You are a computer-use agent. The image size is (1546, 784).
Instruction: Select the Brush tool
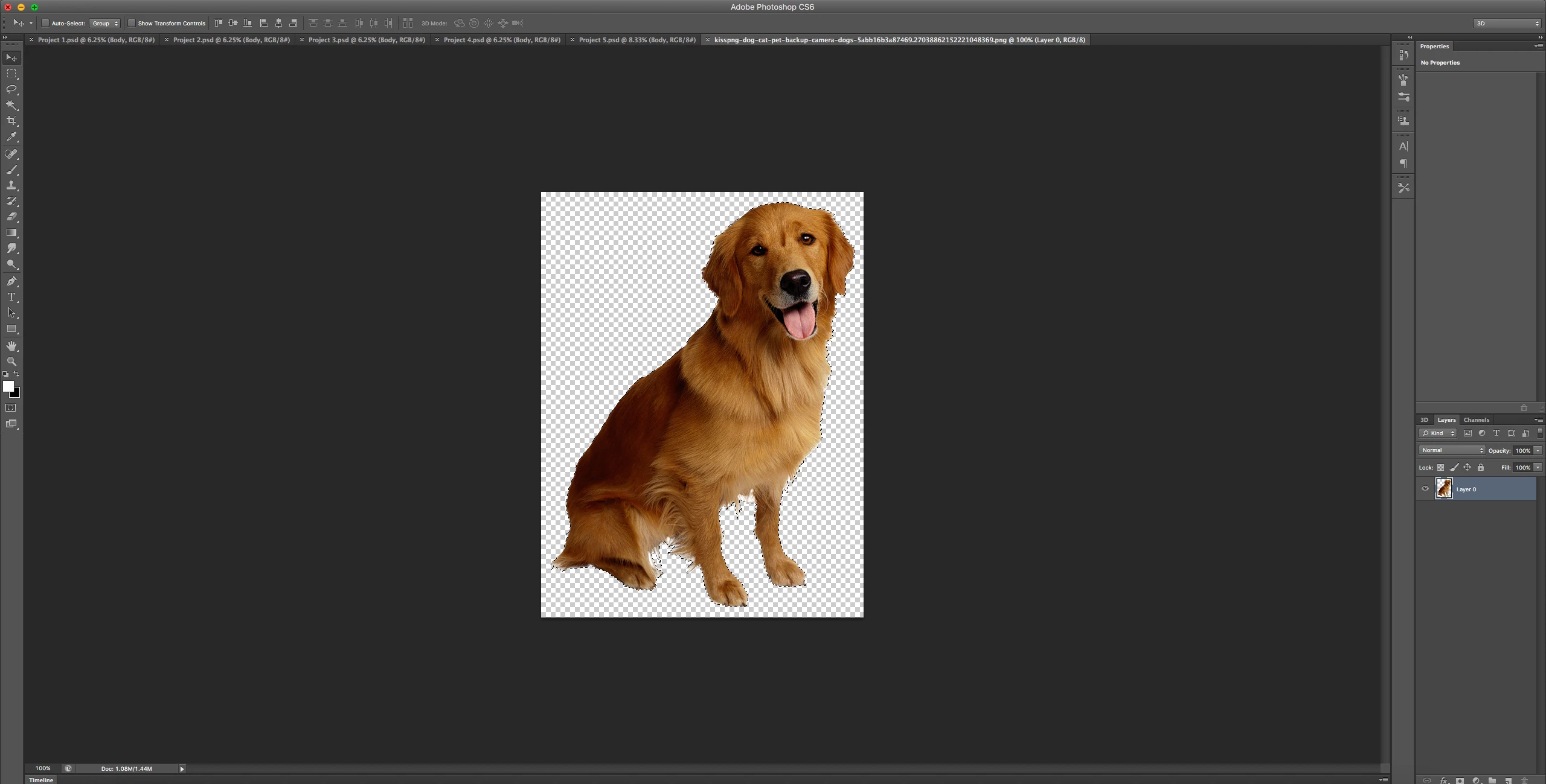tap(11, 170)
